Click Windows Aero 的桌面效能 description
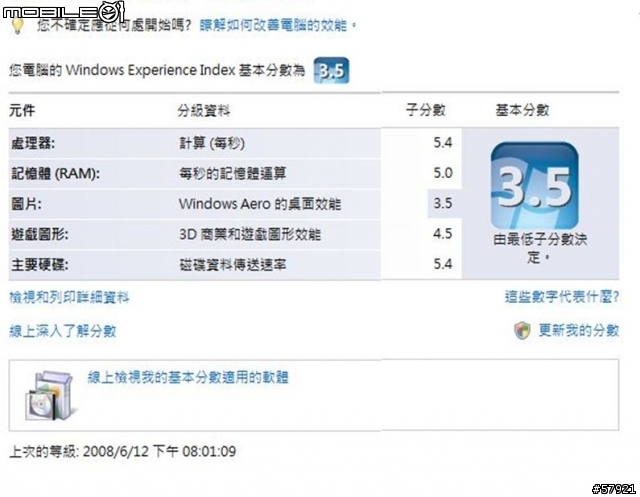 (260, 204)
